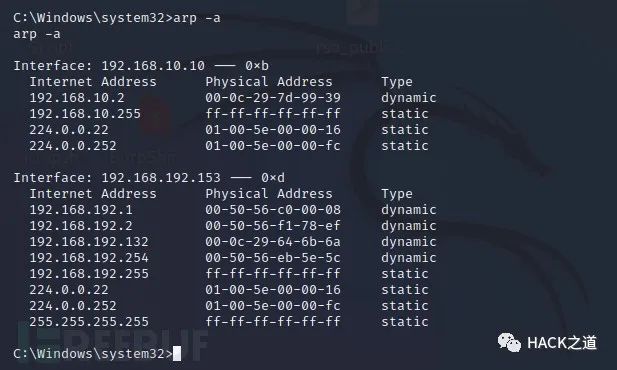
Task: Click physical address 00-0c-29-7d-99-39
Action: pos(273,98)
